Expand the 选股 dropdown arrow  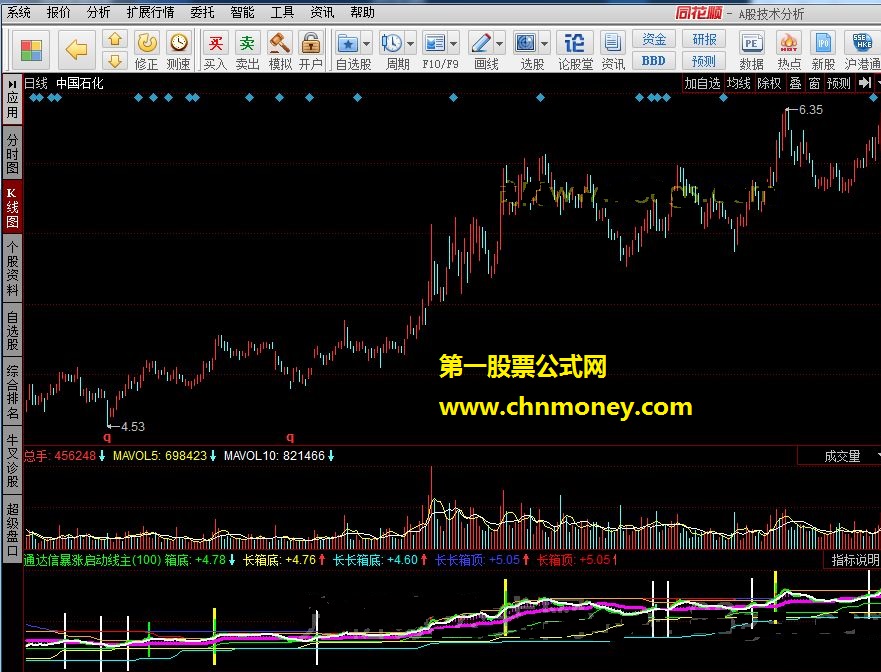coord(544,43)
